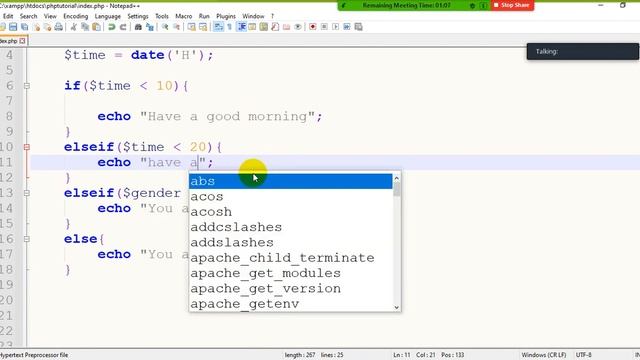Click the Paste clipboard icon
The width and height of the screenshot is (640, 360).
[x=96, y=27]
